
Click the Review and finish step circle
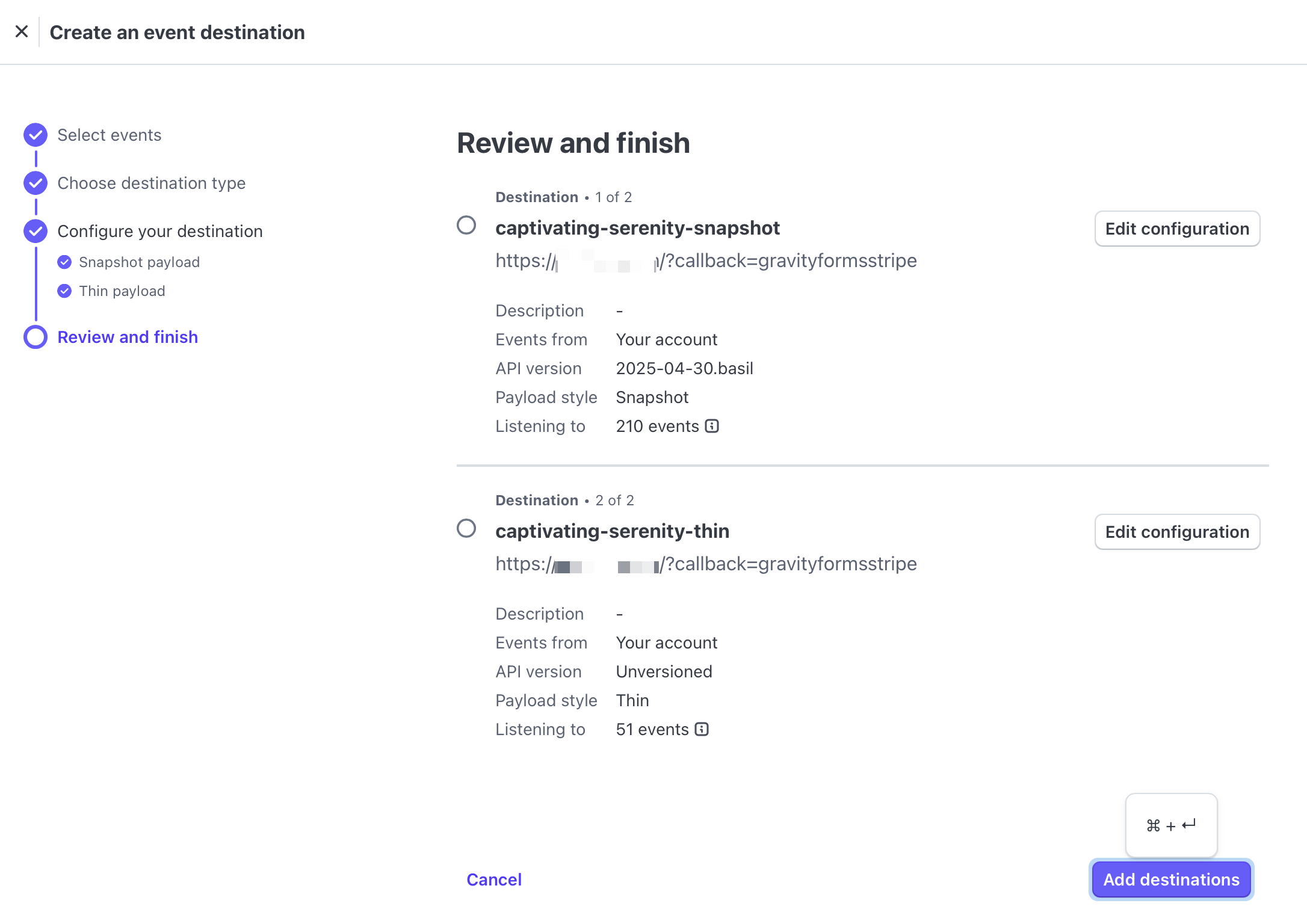(x=36, y=337)
